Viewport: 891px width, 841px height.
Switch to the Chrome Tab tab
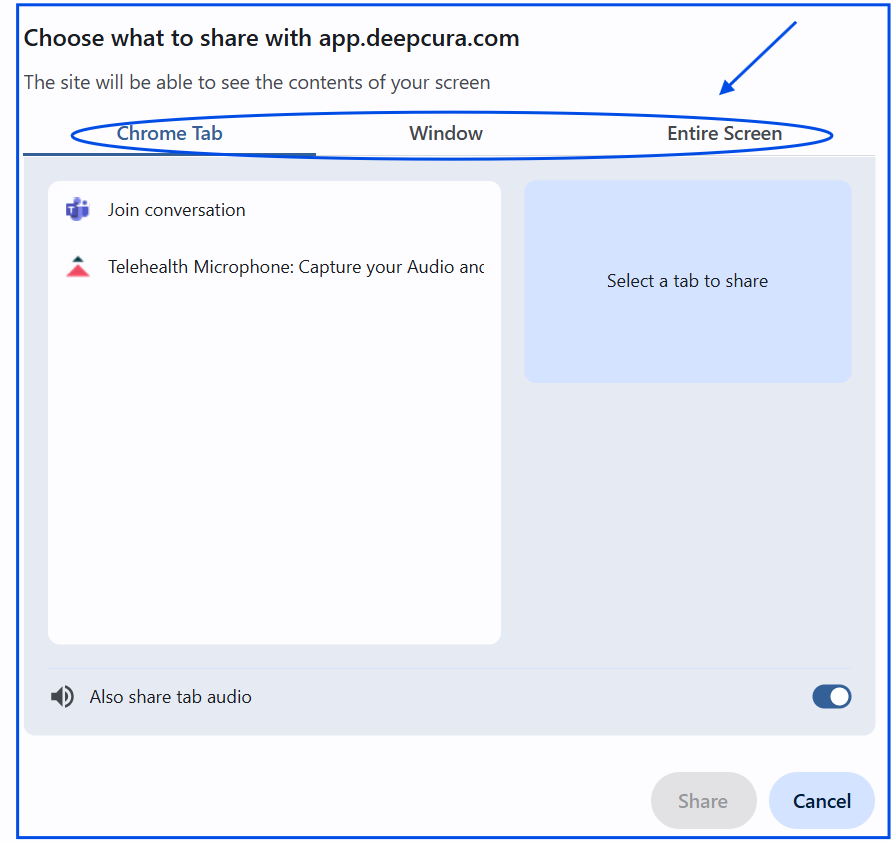click(169, 134)
